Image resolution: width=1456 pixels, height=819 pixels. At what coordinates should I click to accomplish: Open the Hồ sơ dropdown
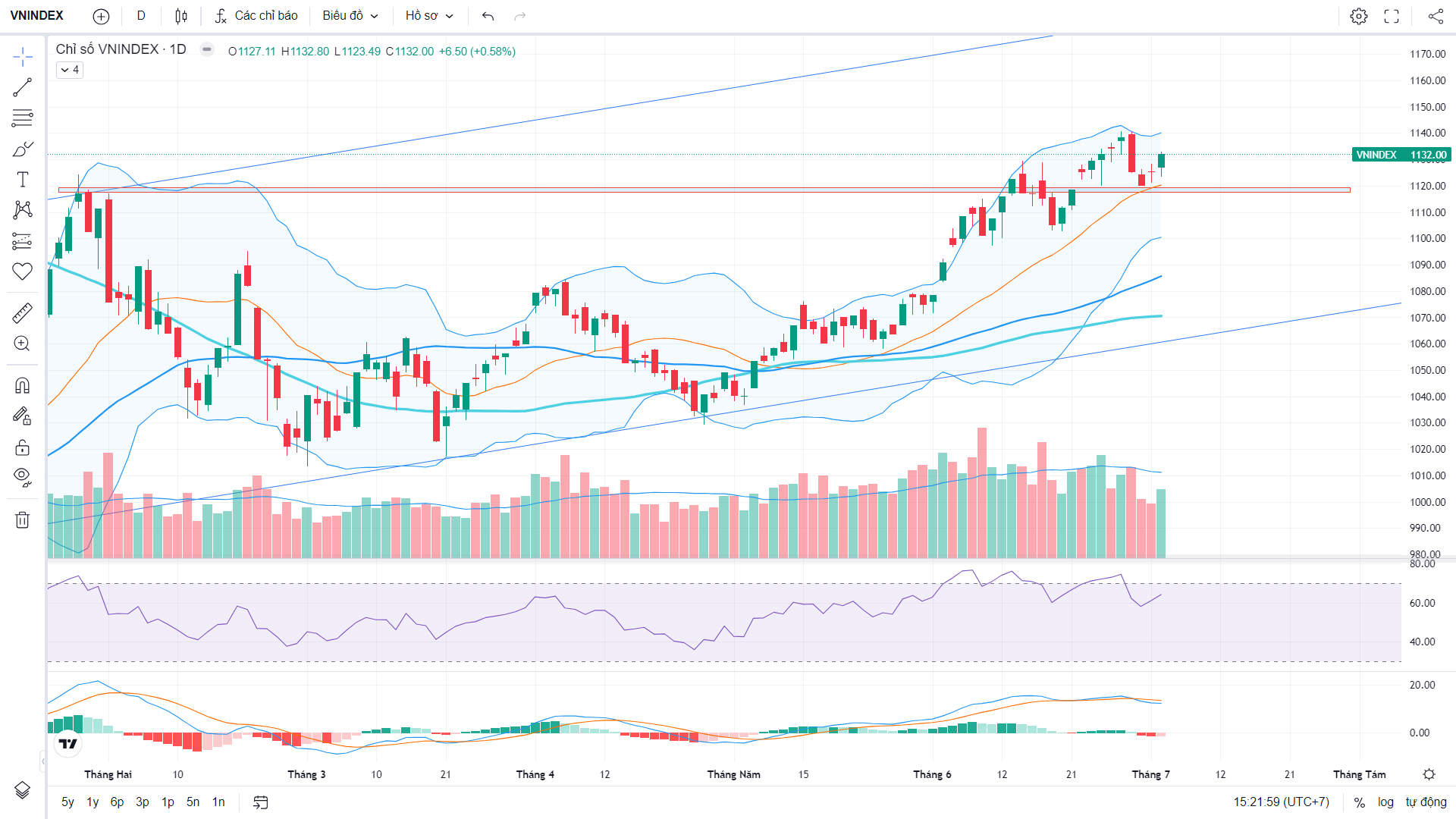429,16
